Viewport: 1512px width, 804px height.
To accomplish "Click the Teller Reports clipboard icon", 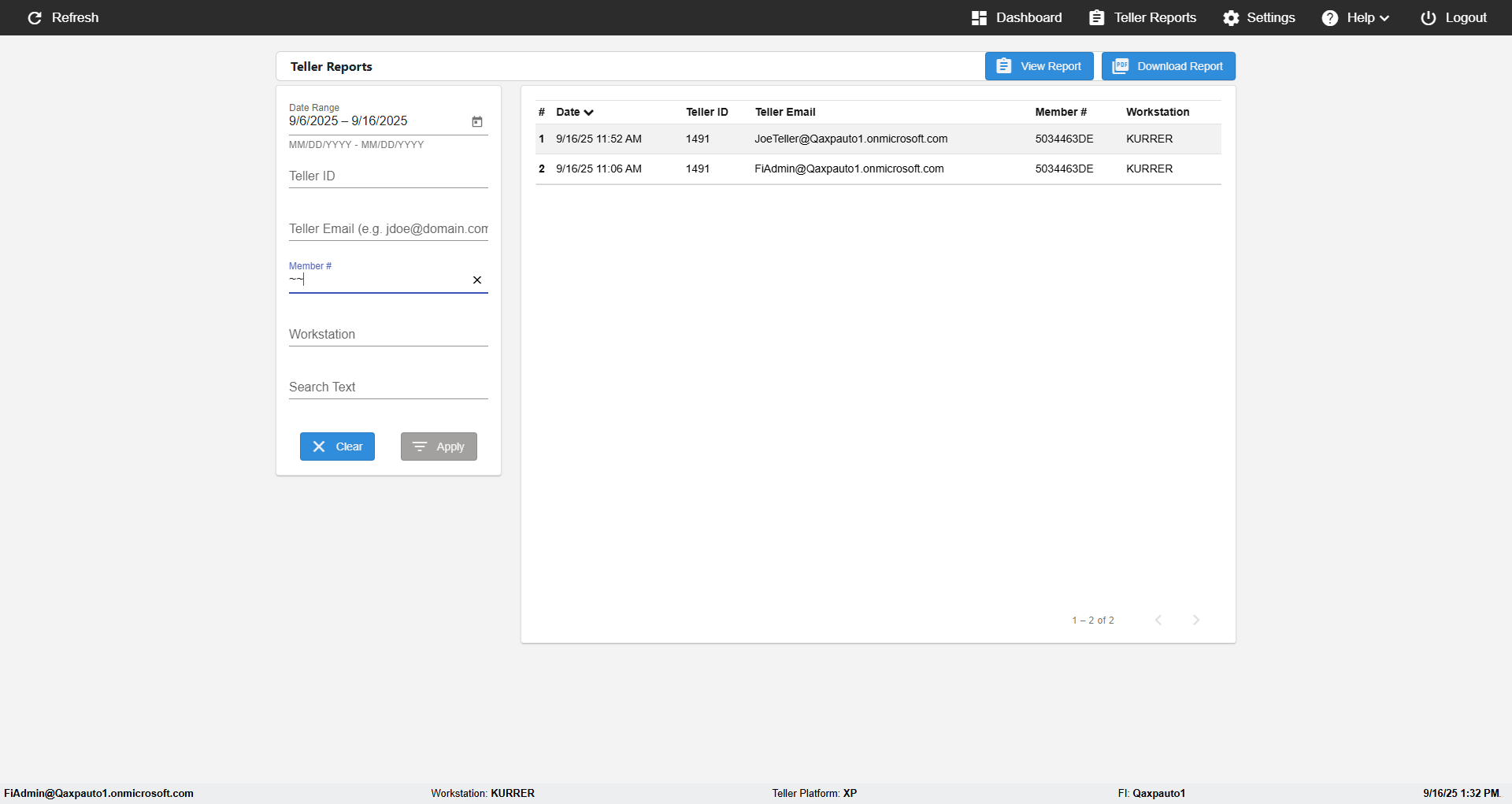I will click(1096, 18).
